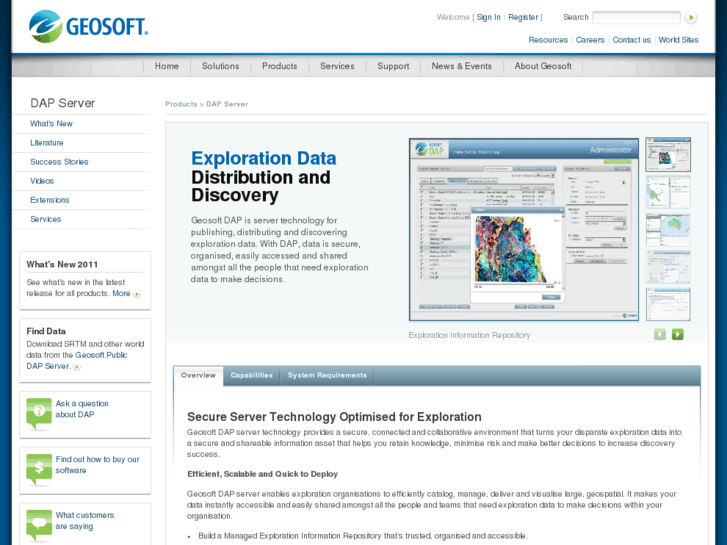Click the Exploration Information Repository caption
The height and width of the screenshot is (545, 727).
pos(469,335)
